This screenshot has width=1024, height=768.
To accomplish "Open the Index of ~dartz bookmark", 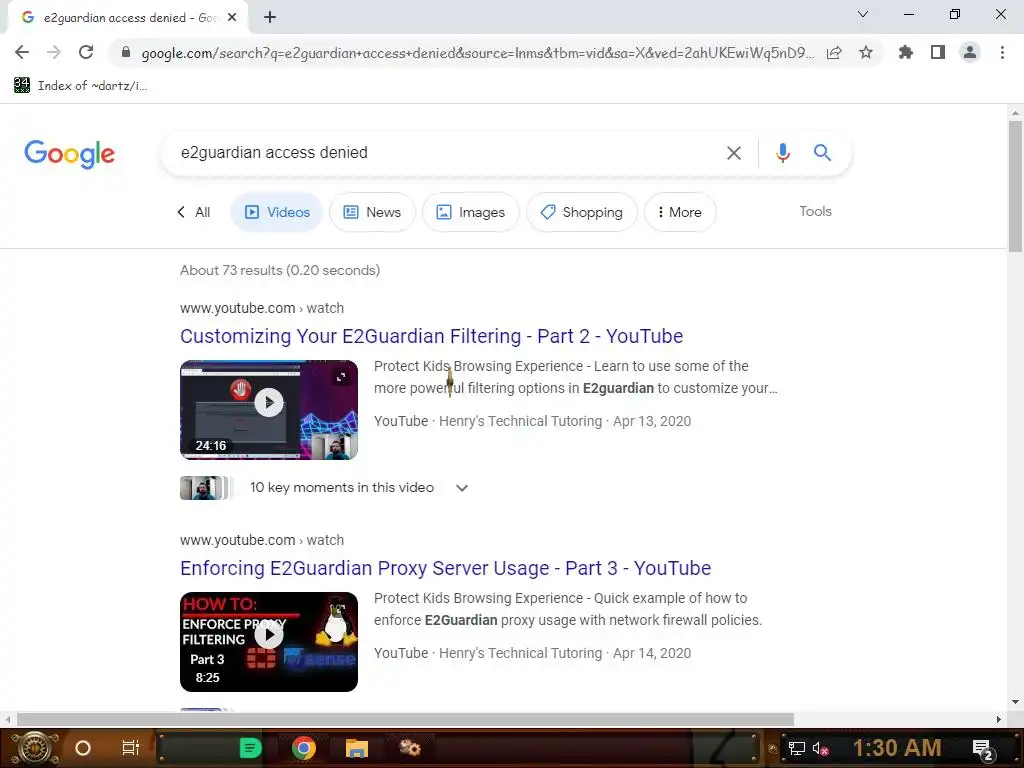I will (80, 86).
